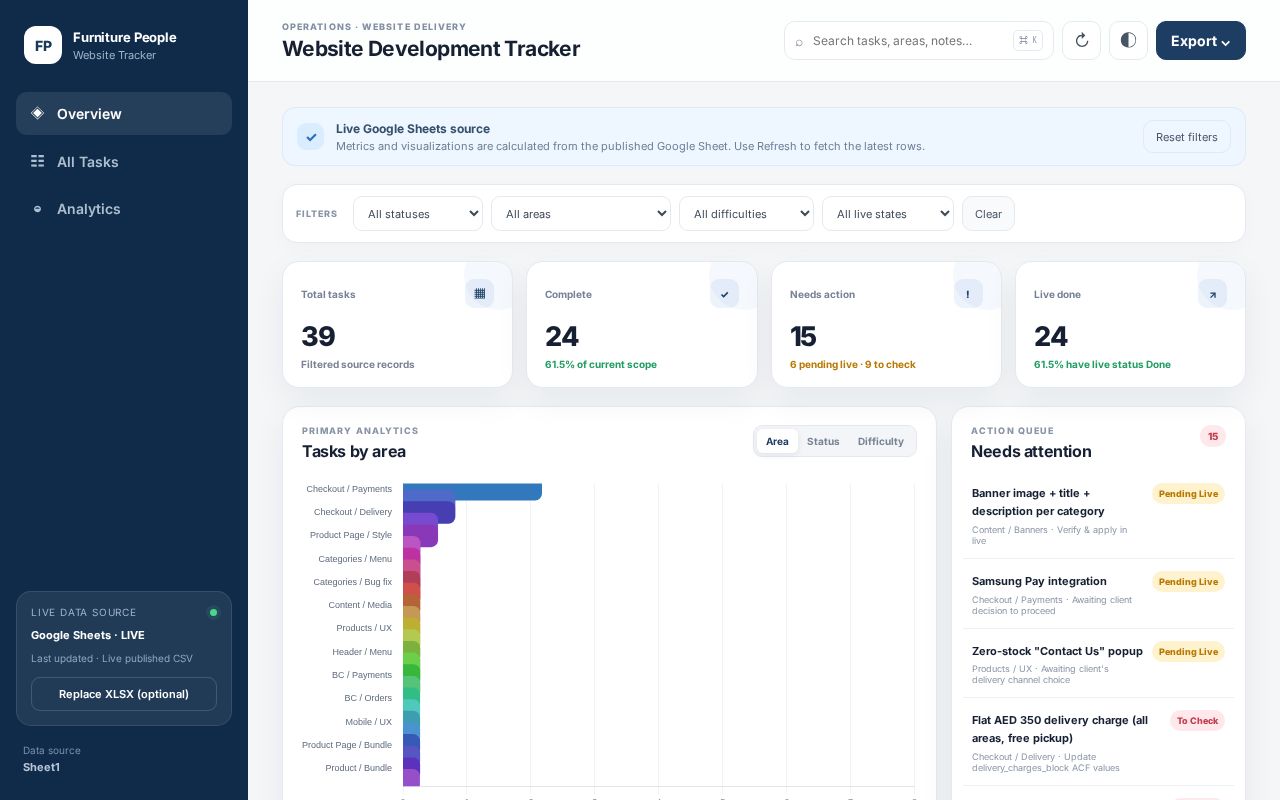1280x800 pixels.
Task: Click the To Check badge on Flat AED 350
Action: (x=1197, y=721)
